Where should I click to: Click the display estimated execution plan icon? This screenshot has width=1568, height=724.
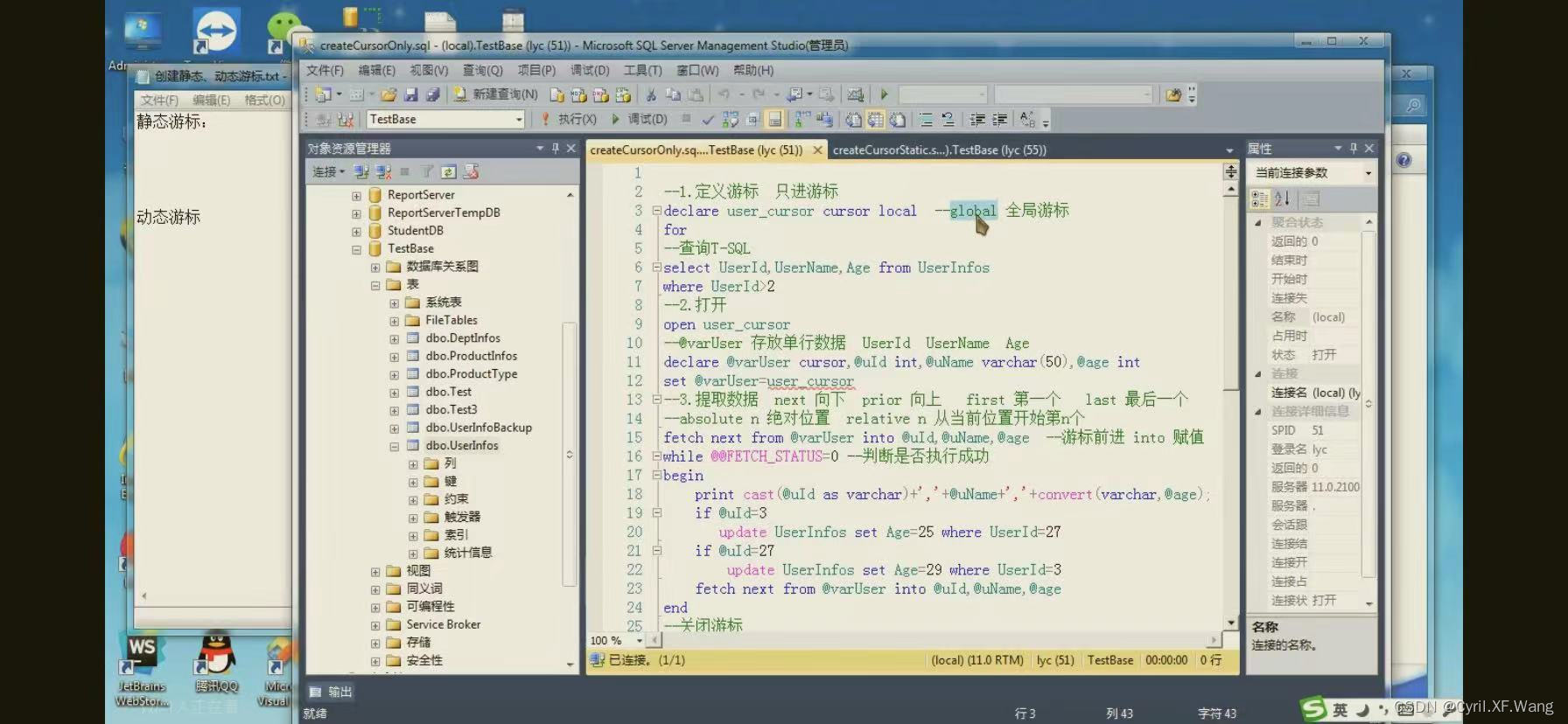point(730,119)
